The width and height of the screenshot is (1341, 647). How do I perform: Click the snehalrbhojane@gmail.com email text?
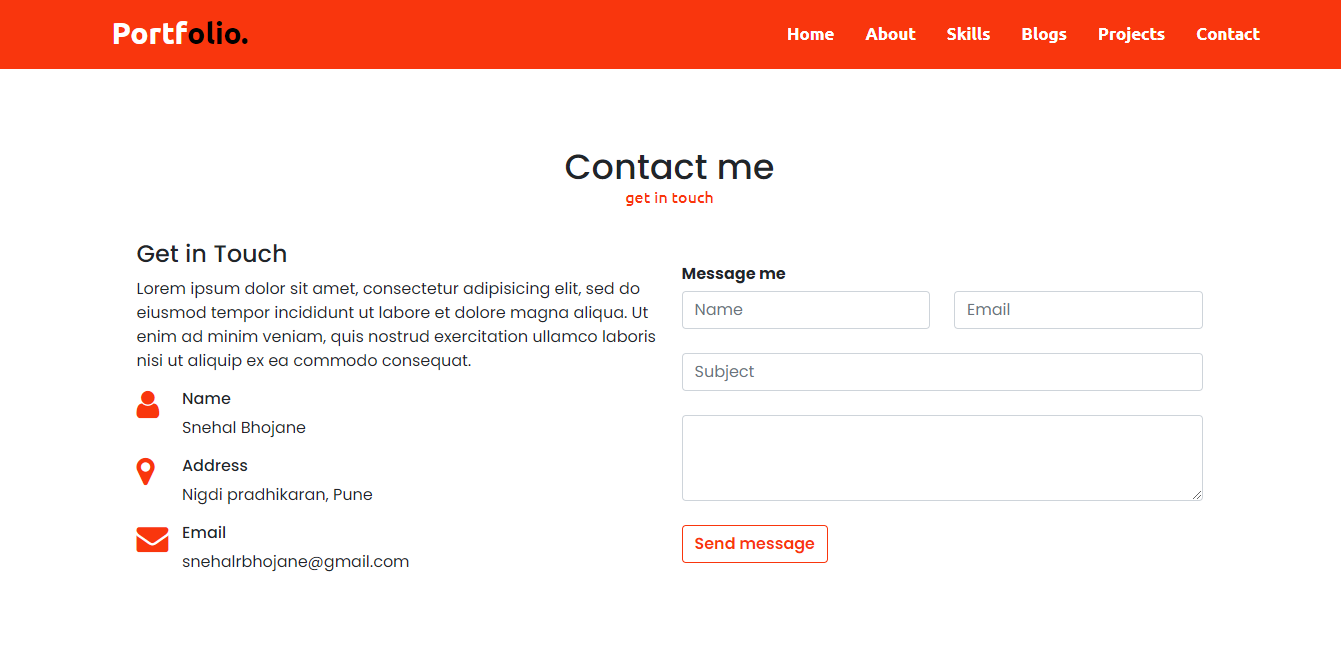pos(296,562)
